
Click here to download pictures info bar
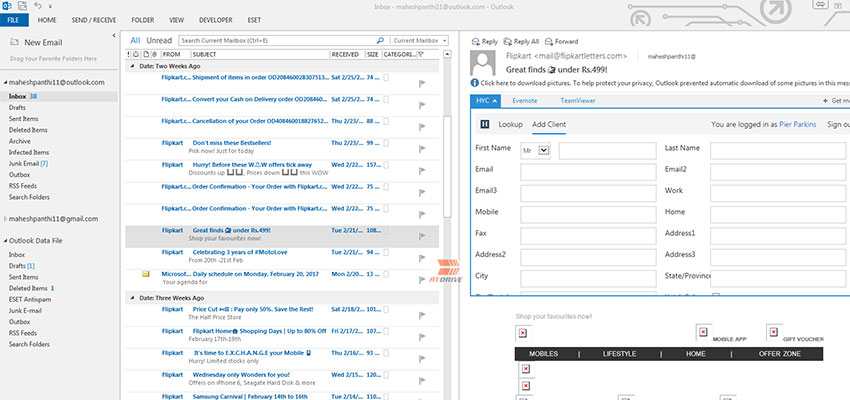click(x=665, y=83)
